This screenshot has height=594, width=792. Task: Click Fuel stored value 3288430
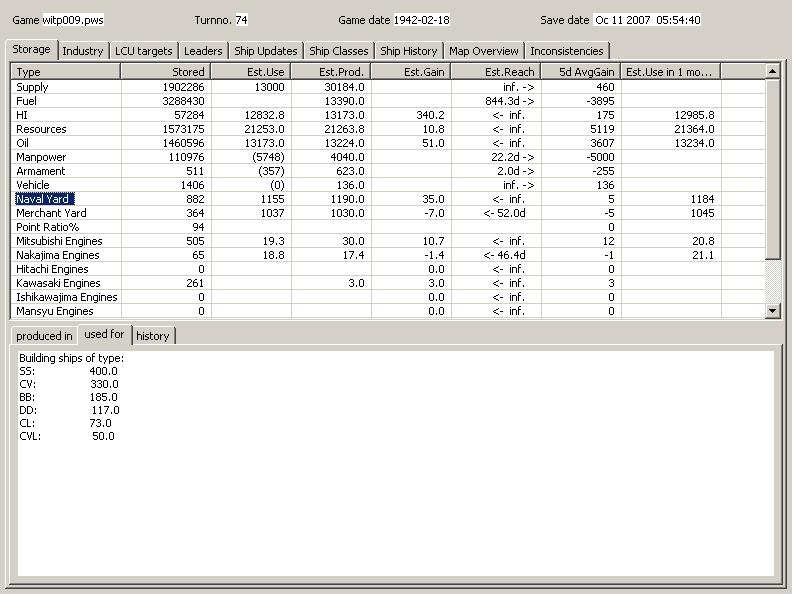click(183, 101)
